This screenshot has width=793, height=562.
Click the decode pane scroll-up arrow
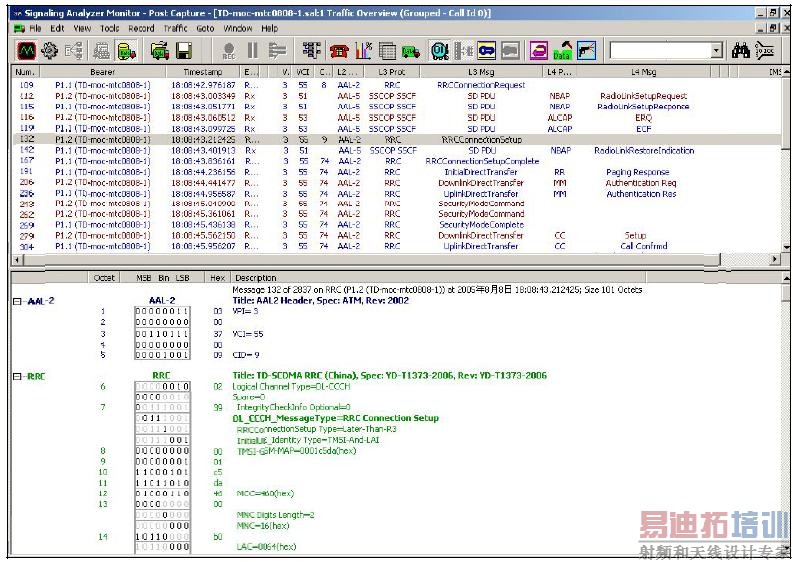pyautogui.click(x=786, y=278)
